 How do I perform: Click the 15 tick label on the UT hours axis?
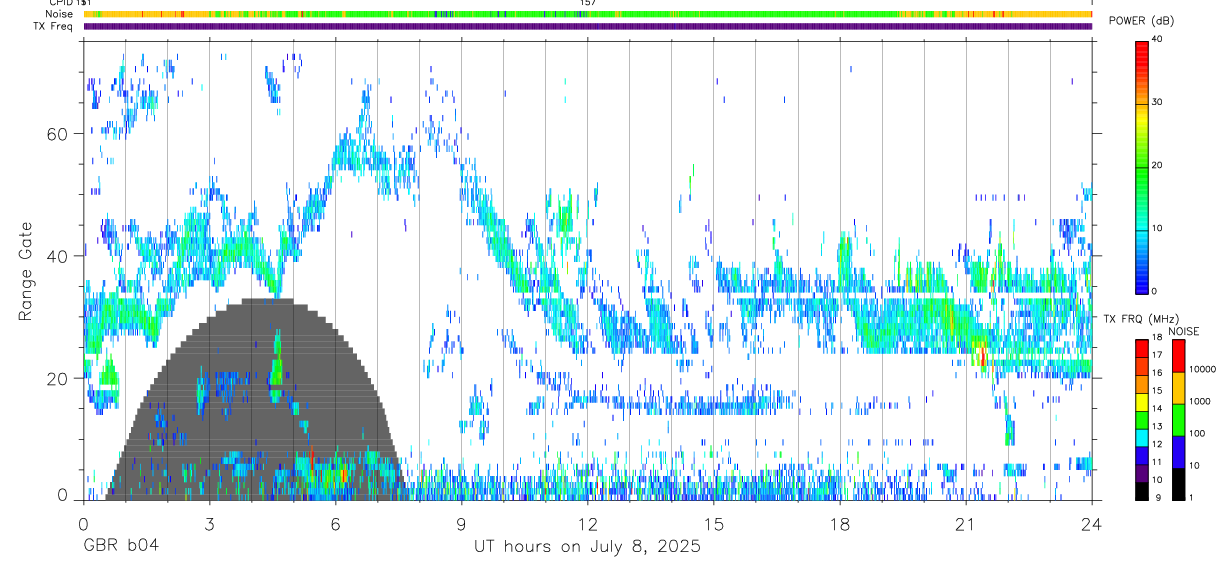click(713, 523)
